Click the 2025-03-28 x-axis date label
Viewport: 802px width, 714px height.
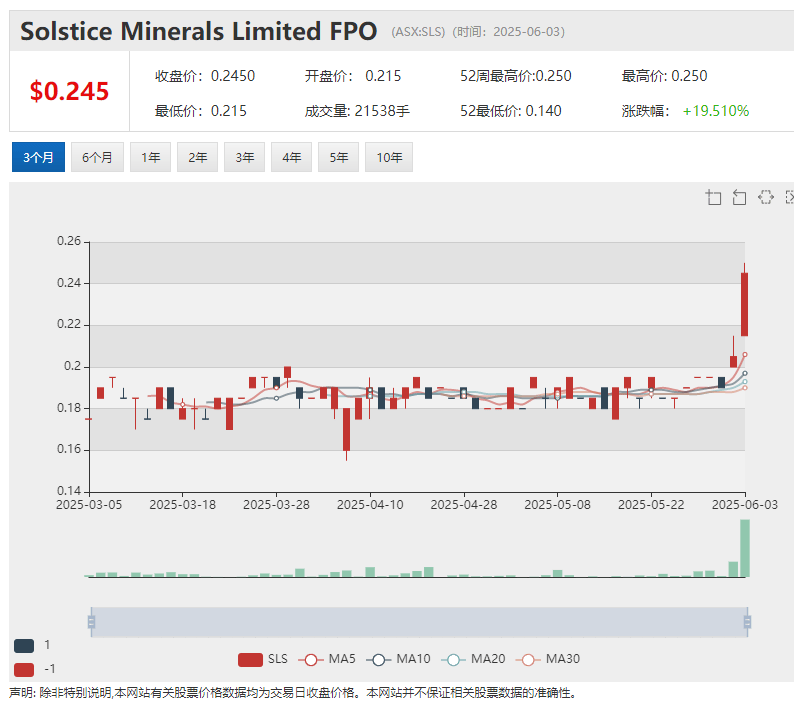(x=276, y=505)
